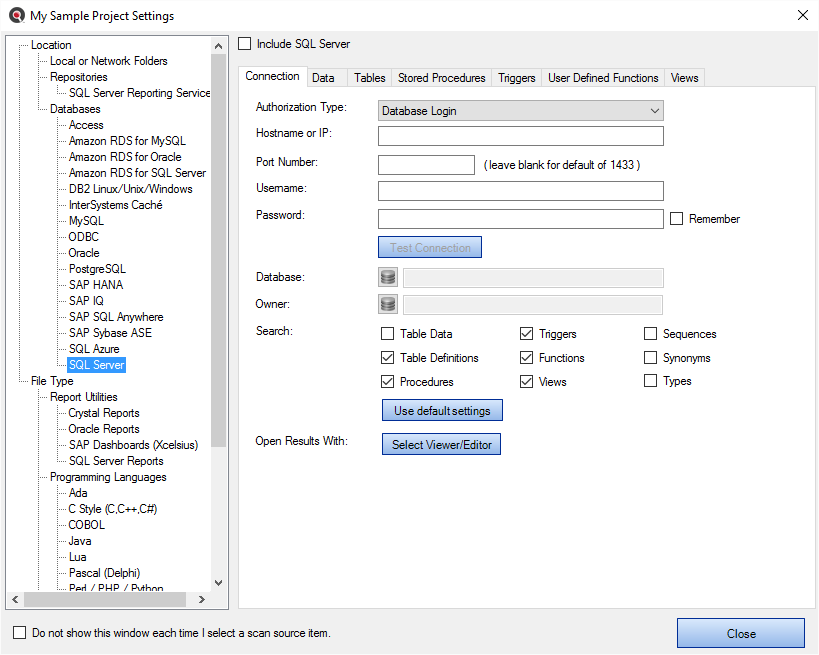Select Amazon RDS for Oracle
This screenshot has width=819, height=655.
click(125, 157)
